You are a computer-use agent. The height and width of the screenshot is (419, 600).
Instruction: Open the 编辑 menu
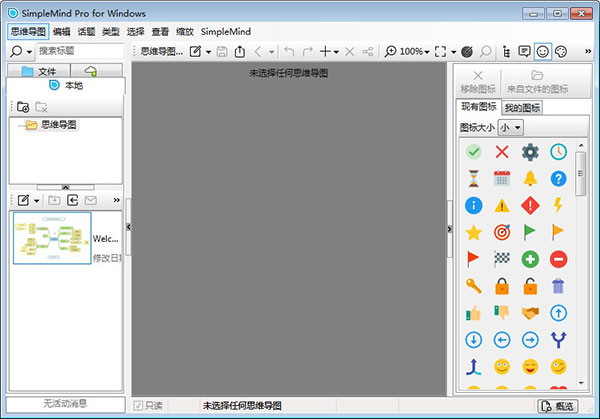click(62, 32)
